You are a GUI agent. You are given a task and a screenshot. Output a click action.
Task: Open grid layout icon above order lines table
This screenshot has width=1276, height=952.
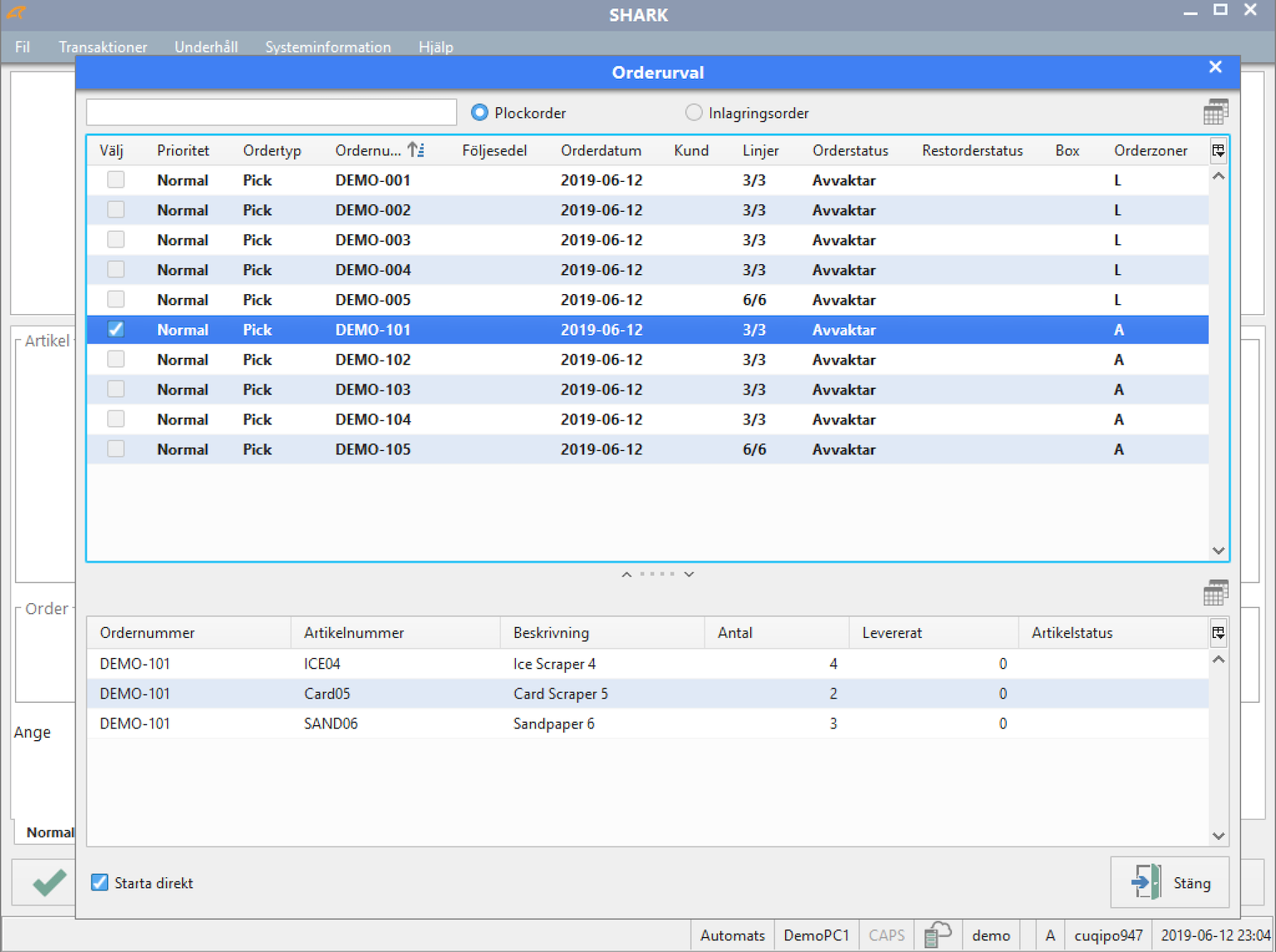pos(1215,592)
